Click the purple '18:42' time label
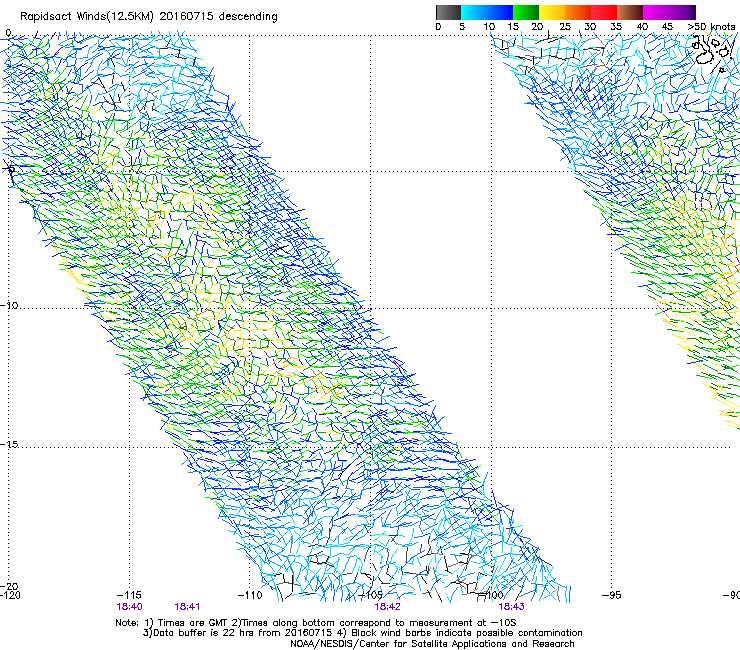 click(387, 607)
